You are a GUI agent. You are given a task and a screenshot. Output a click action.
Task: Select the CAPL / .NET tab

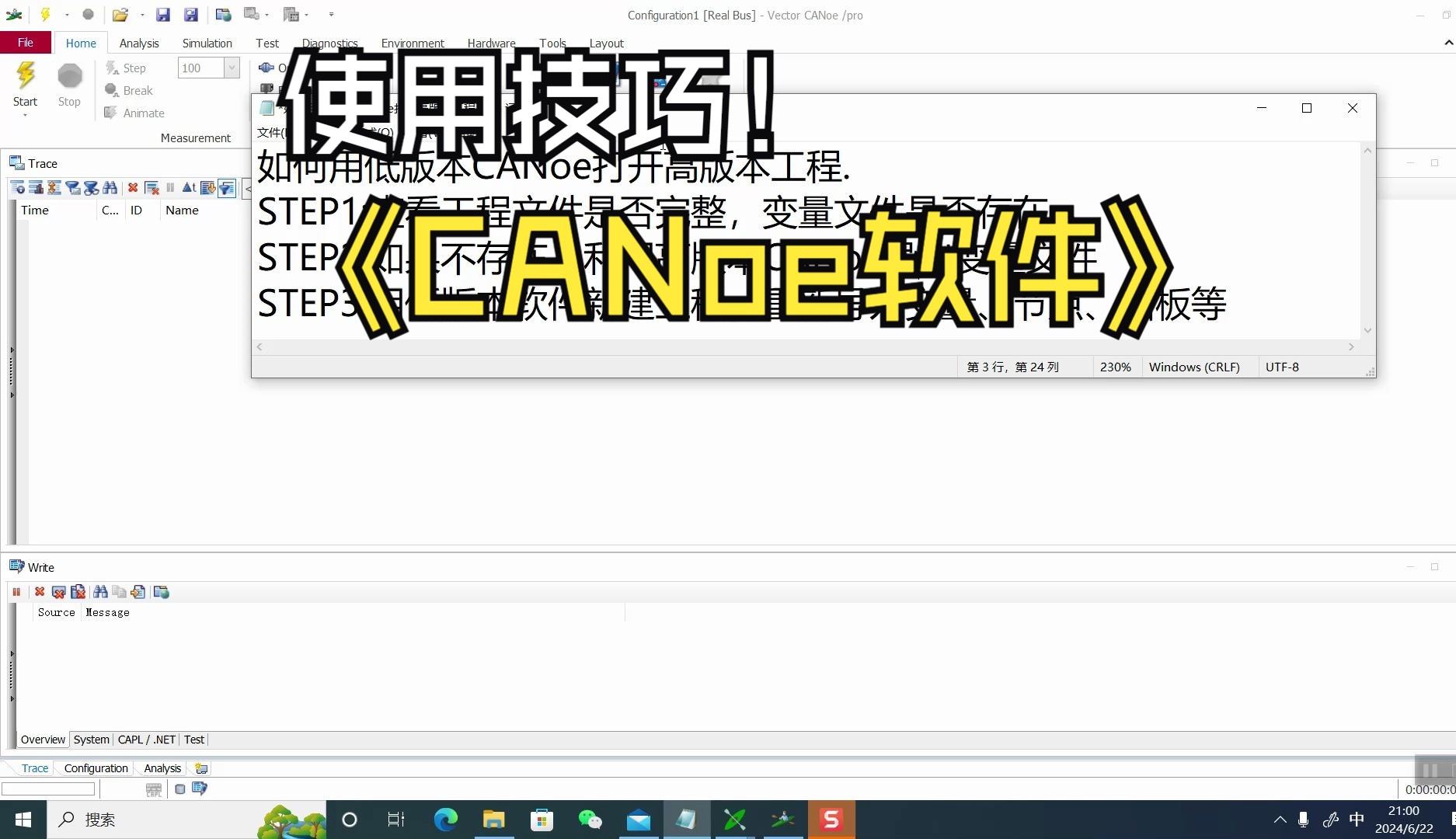(x=146, y=740)
